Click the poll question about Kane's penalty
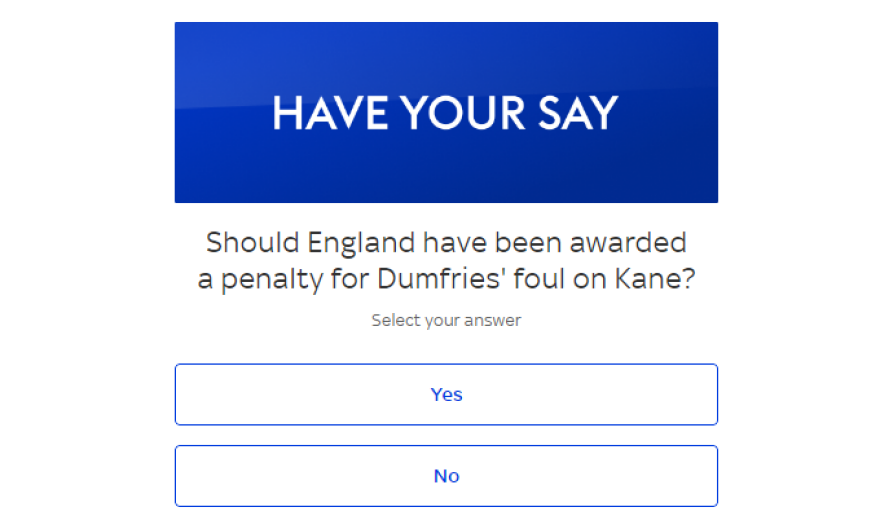Screen dimensions: 880x529 pyautogui.click(x=446, y=261)
